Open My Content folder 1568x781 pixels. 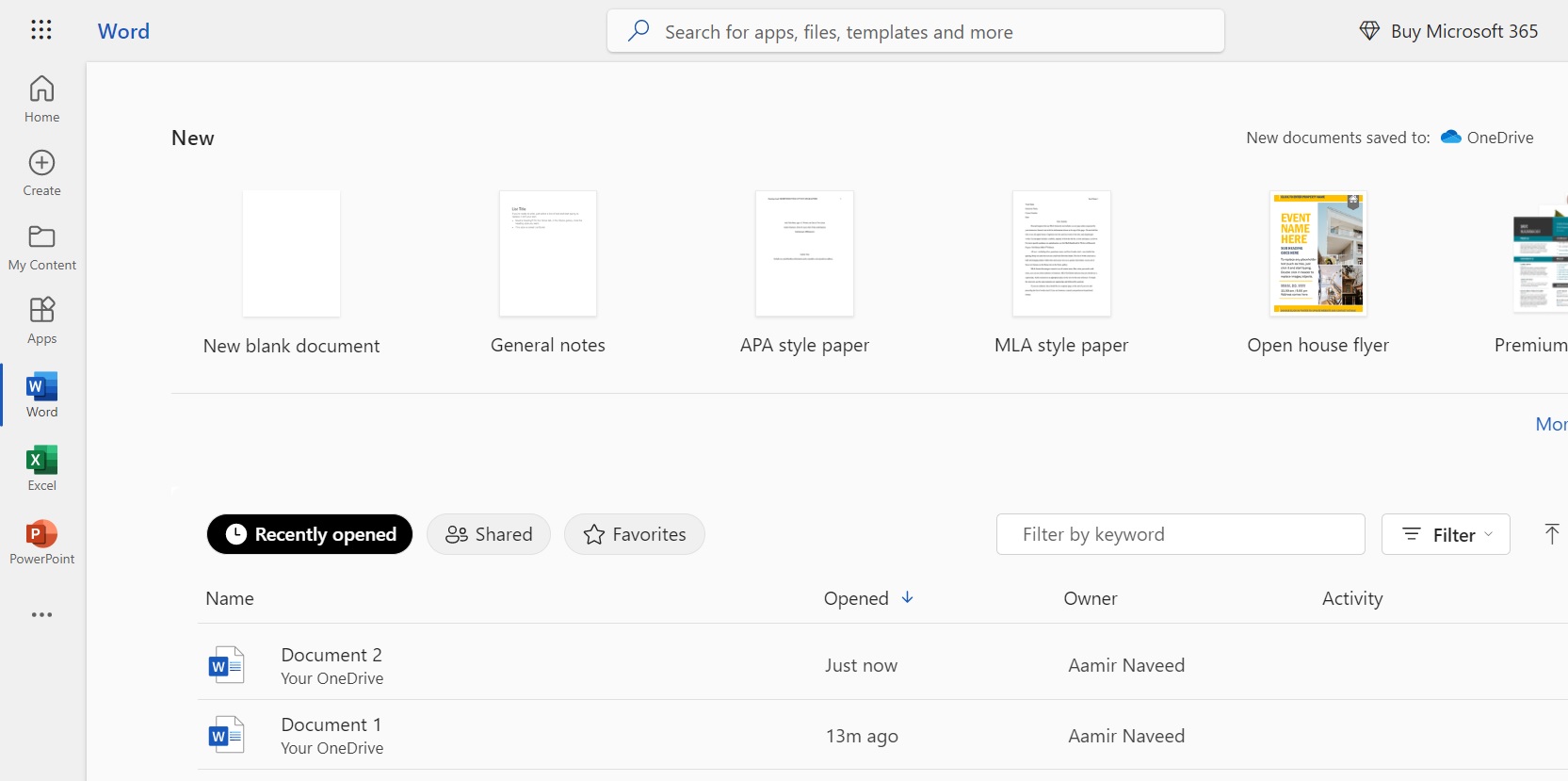click(x=41, y=248)
